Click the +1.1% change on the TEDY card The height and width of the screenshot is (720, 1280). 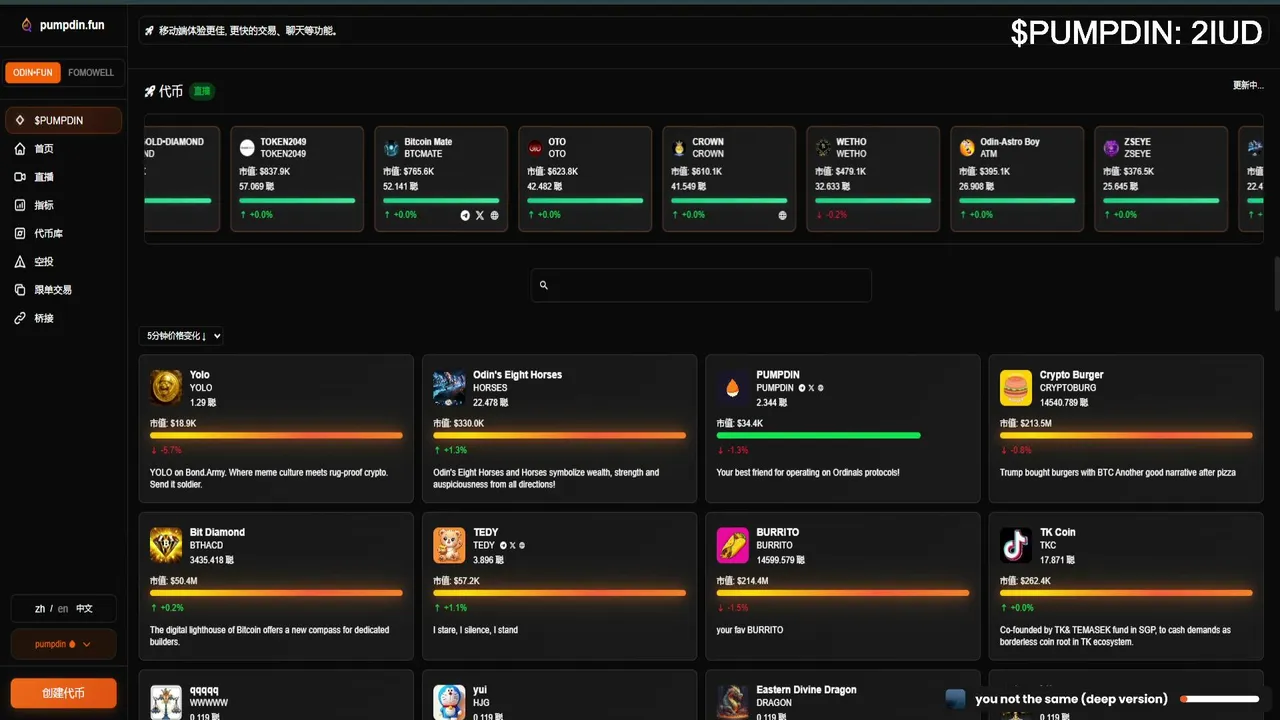[x=449, y=608]
